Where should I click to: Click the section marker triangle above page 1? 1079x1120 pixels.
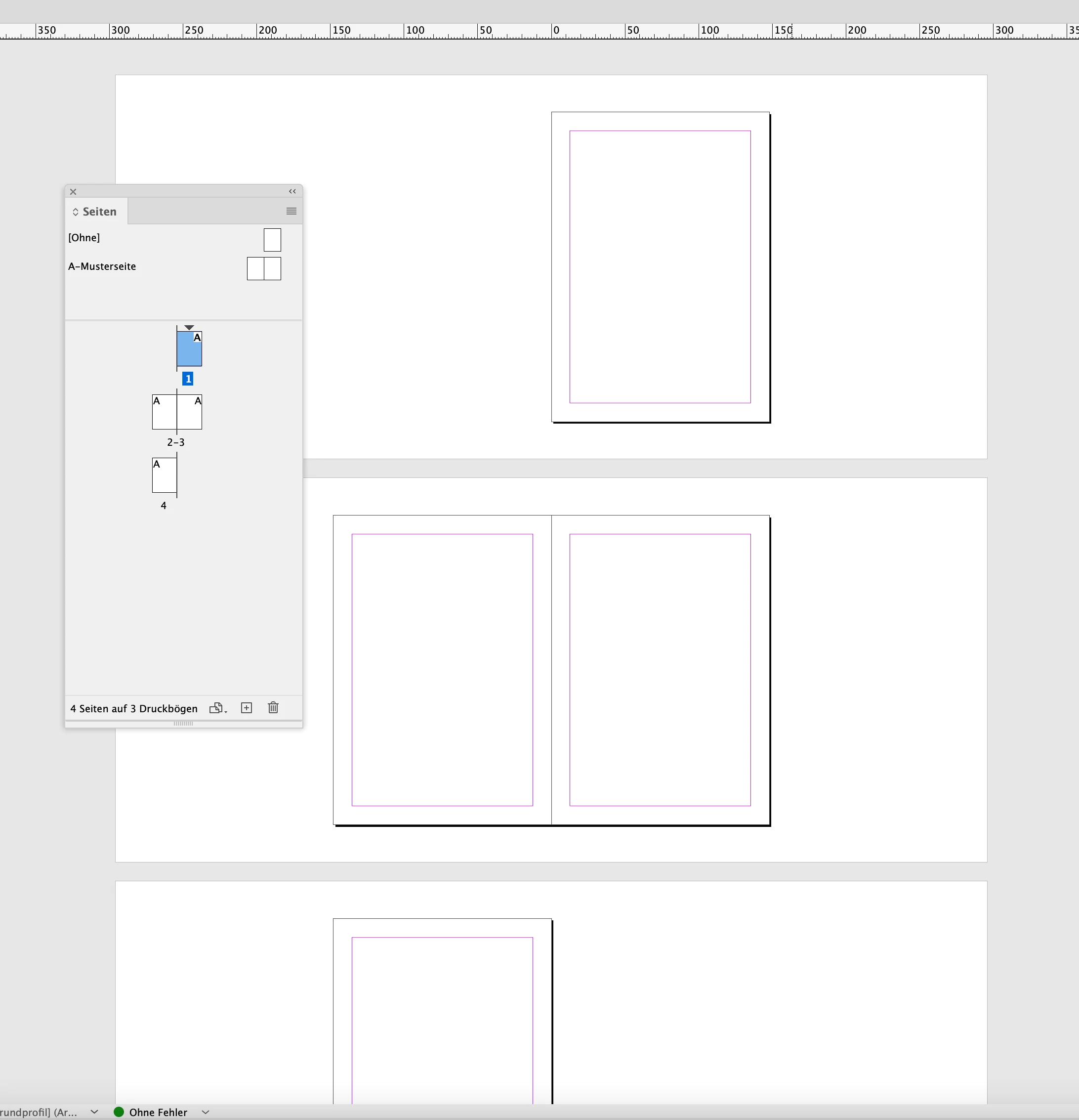pyautogui.click(x=189, y=327)
